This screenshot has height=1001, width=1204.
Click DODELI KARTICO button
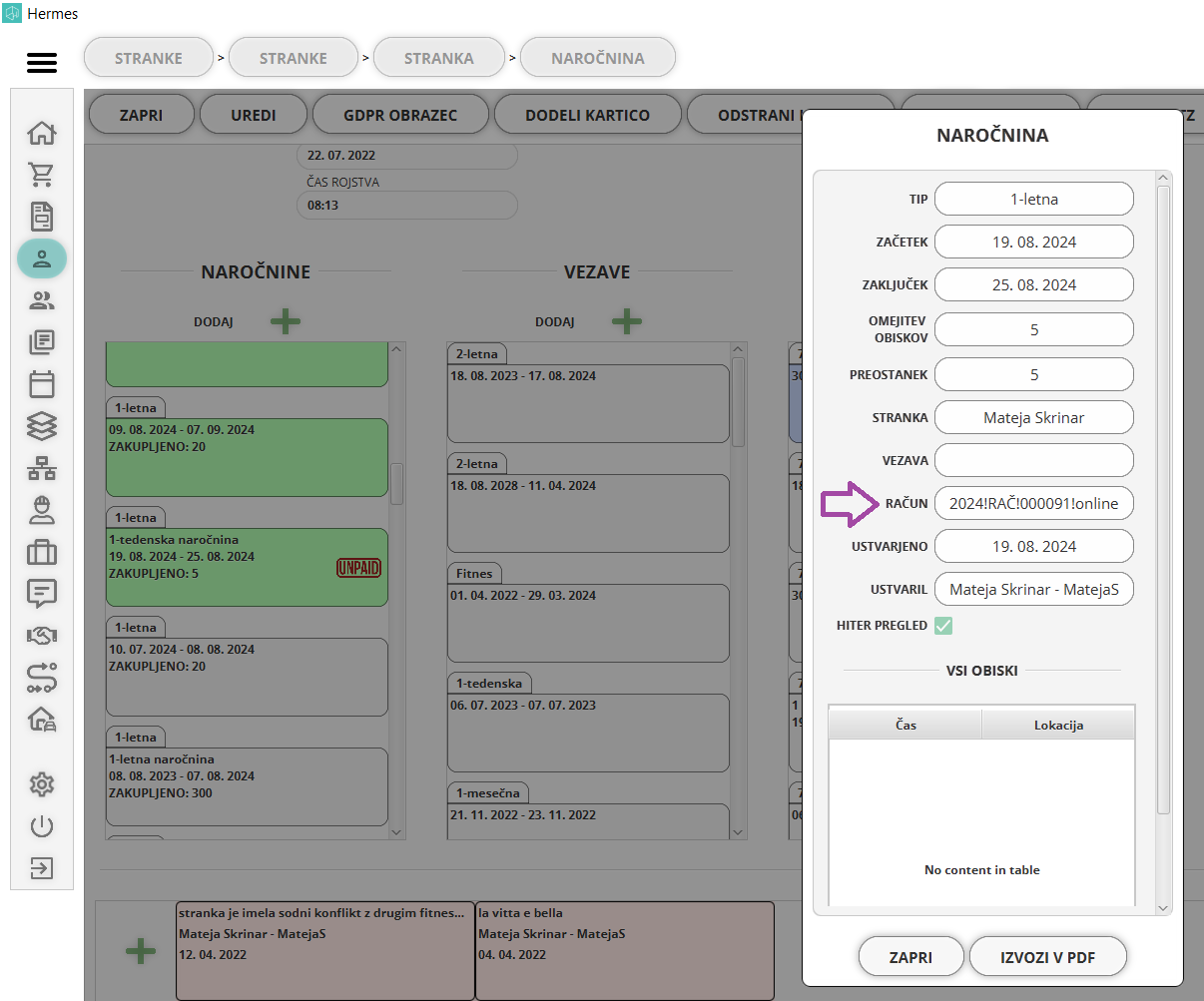(x=587, y=115)
